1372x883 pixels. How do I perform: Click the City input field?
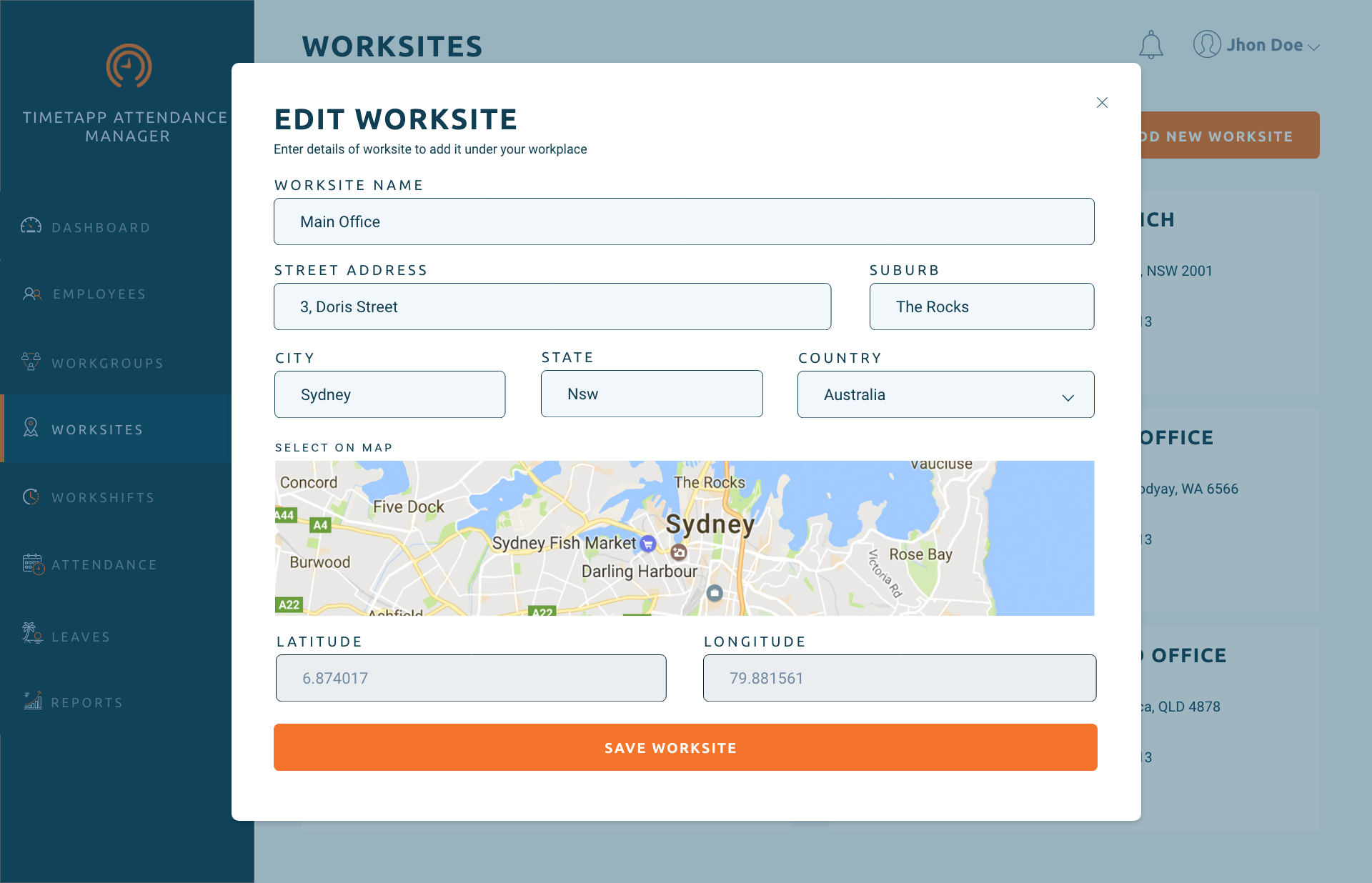click(390, 394)
